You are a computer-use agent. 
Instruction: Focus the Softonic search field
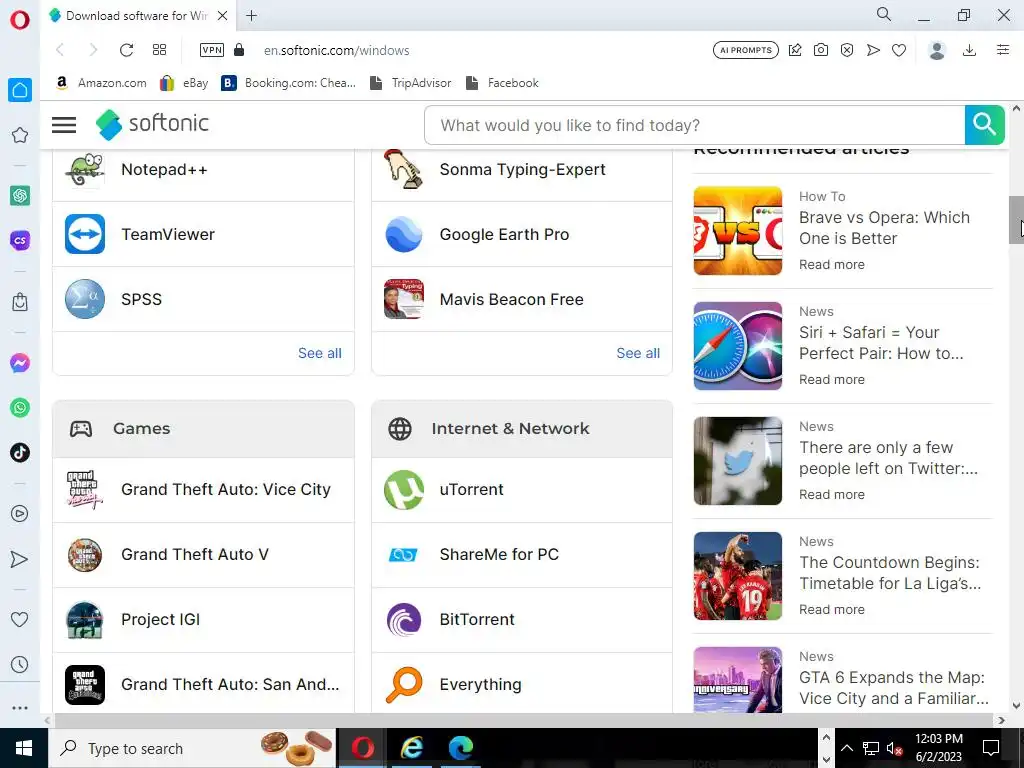tap(694, 125)
